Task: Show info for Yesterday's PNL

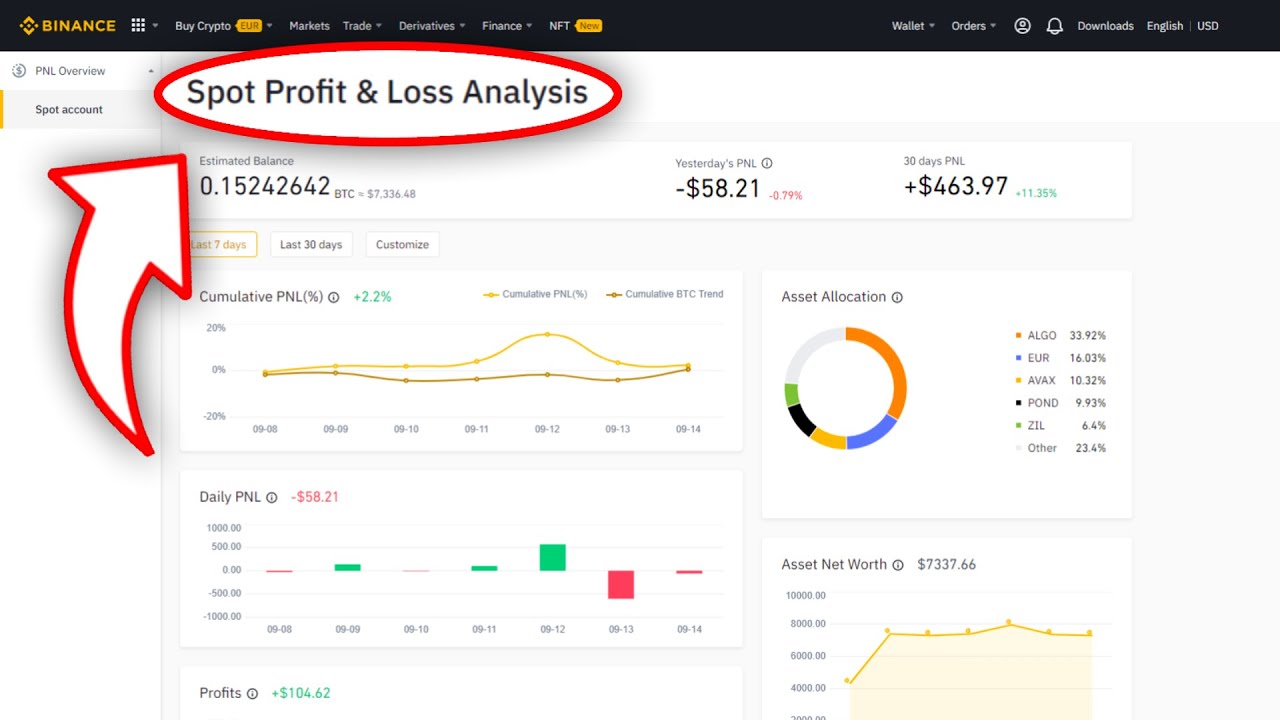Action: [x=767, y=163]
